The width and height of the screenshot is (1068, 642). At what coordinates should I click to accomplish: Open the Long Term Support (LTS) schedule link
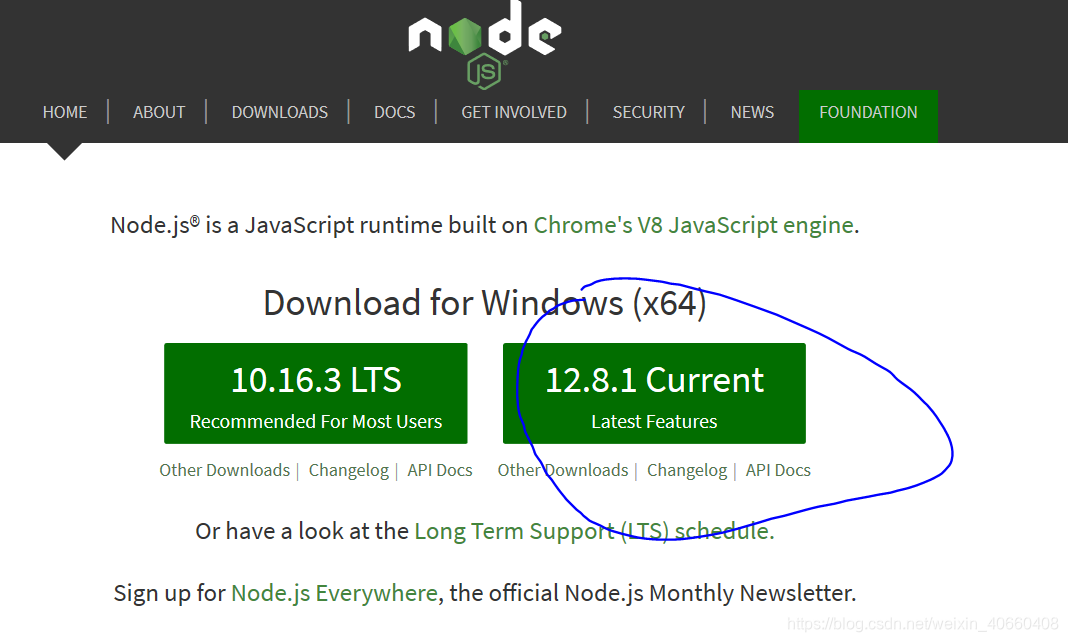tap(593, 531)
